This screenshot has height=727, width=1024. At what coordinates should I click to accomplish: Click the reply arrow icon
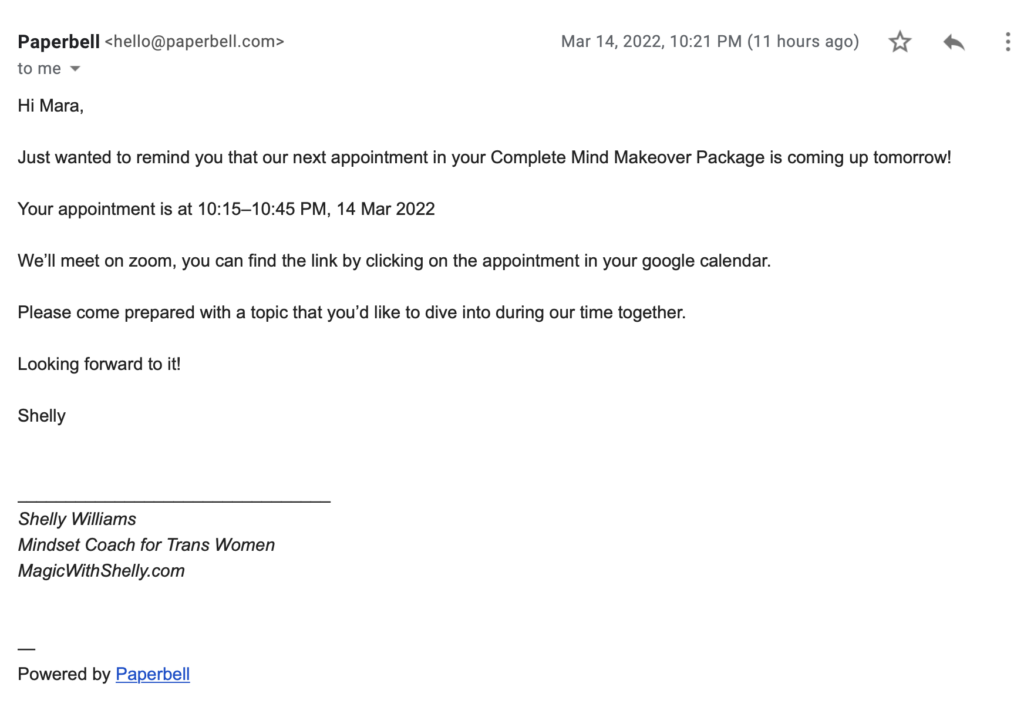point(954,42)
